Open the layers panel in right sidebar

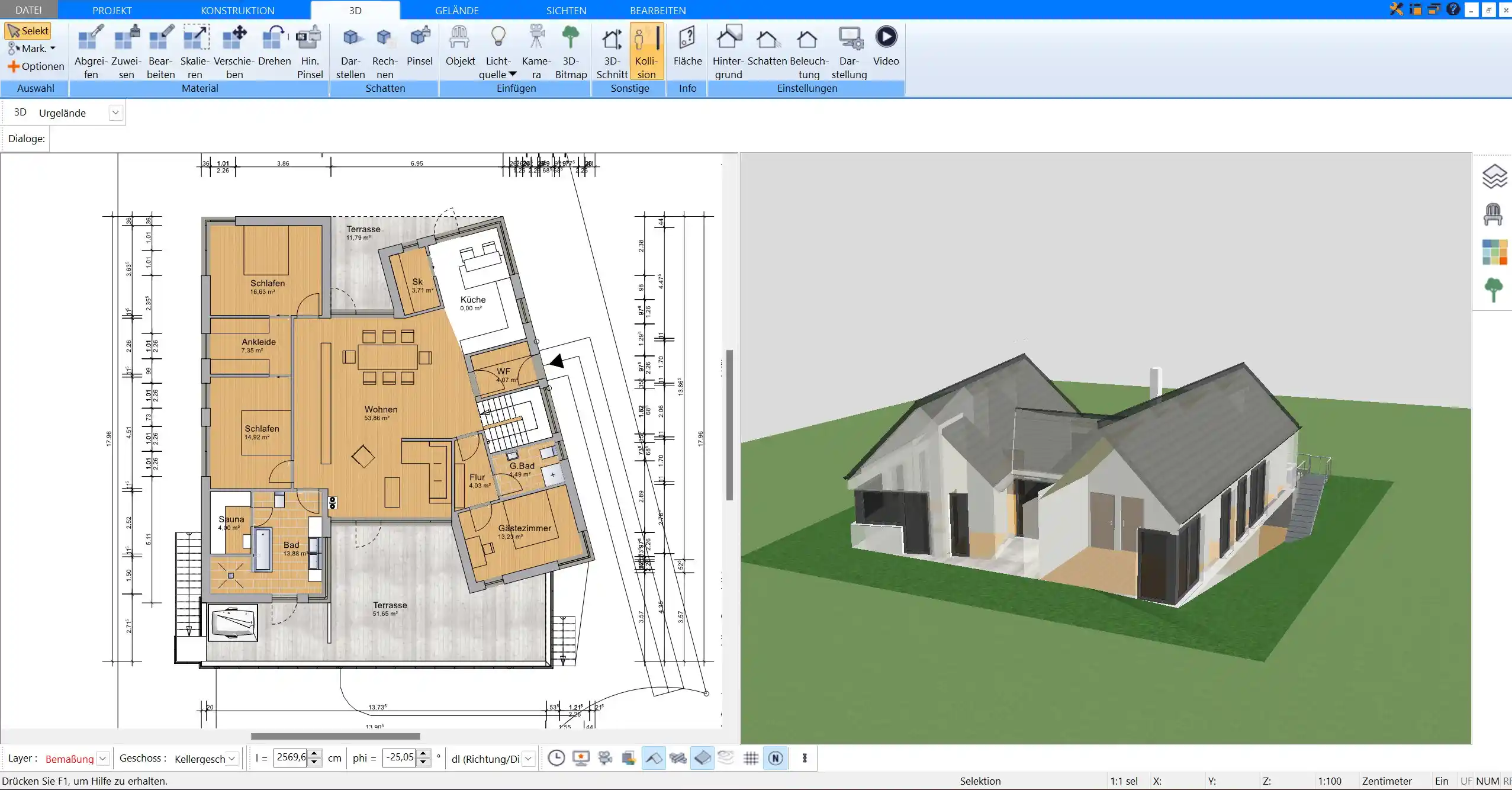click(1494, 176)
